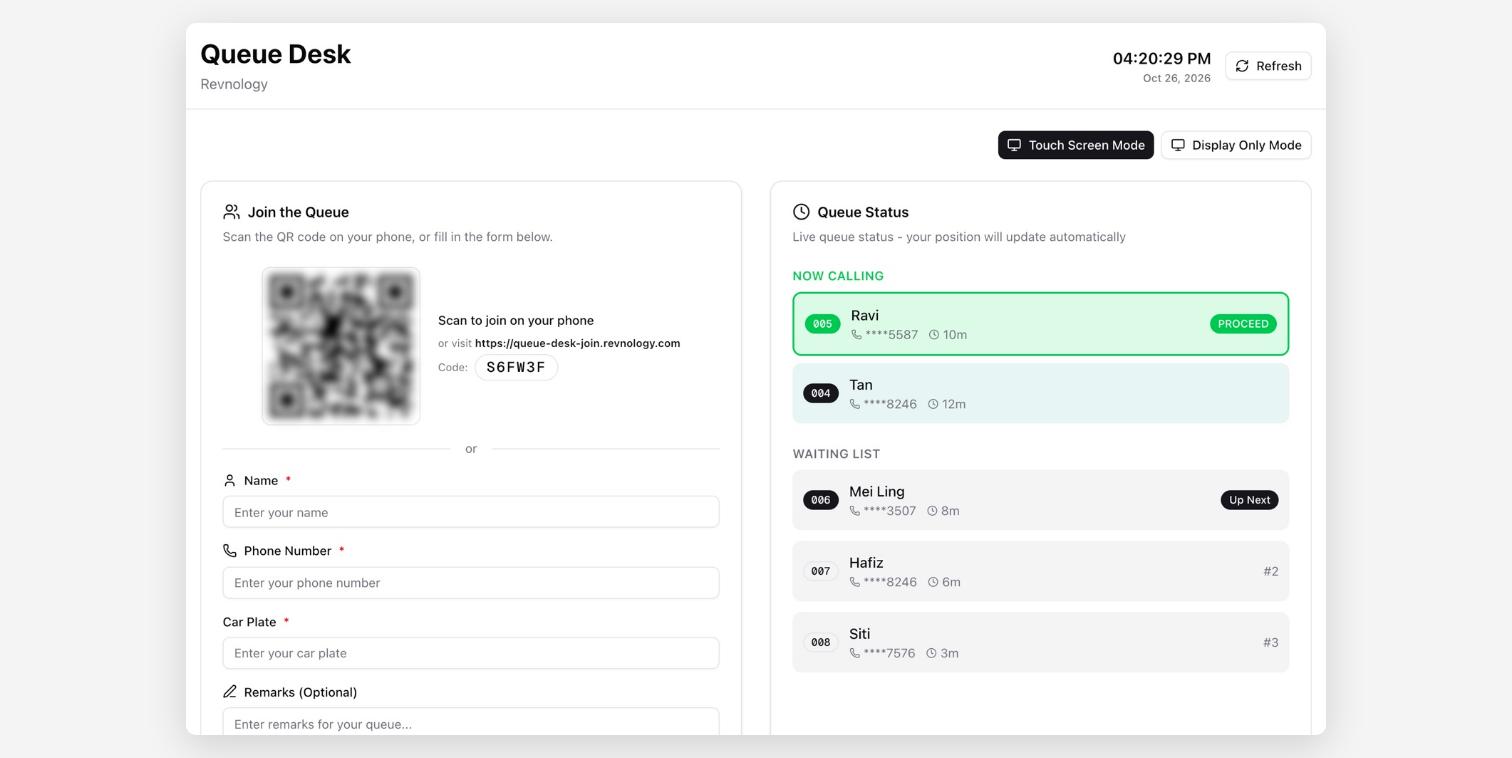
Task: Click the phone icon in Mei Ling's row
Action: 855,511
